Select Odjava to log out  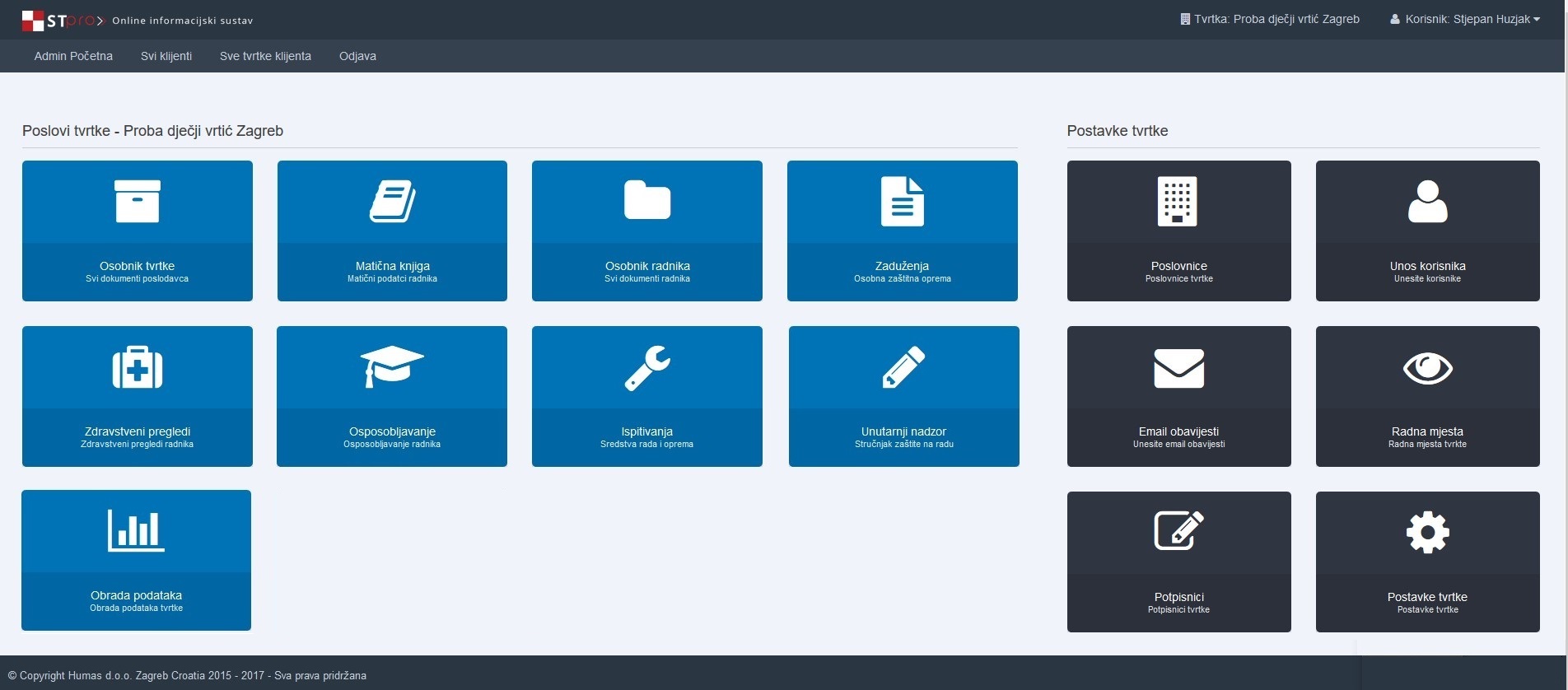[357, 56]
